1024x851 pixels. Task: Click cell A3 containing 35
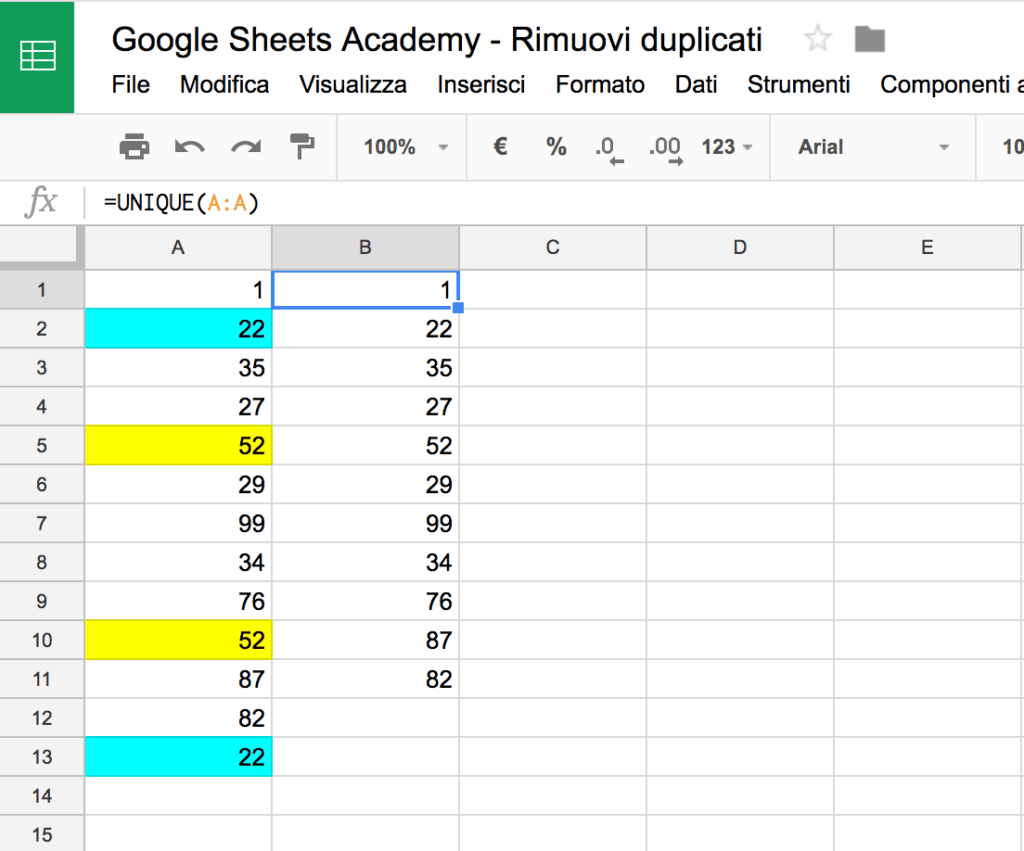[178, 368]
